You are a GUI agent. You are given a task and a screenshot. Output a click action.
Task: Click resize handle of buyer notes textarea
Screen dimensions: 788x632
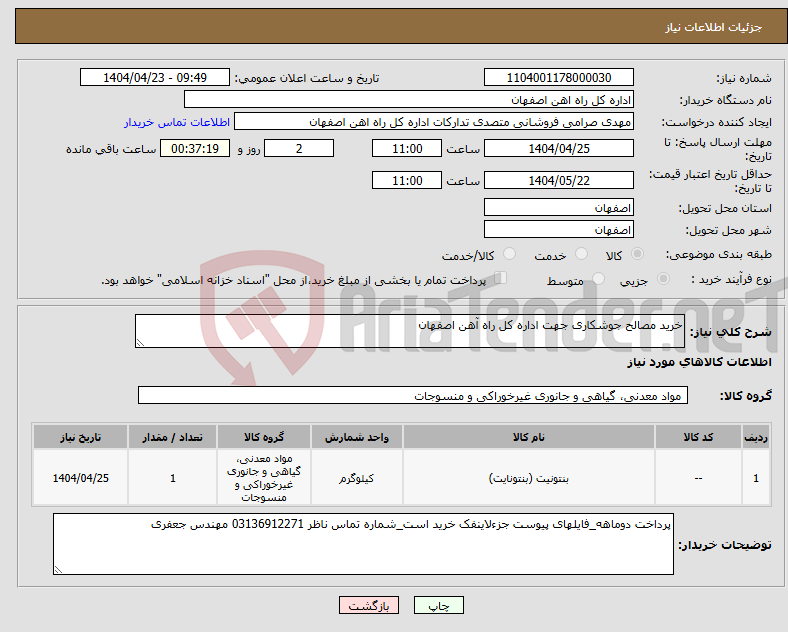58,570
